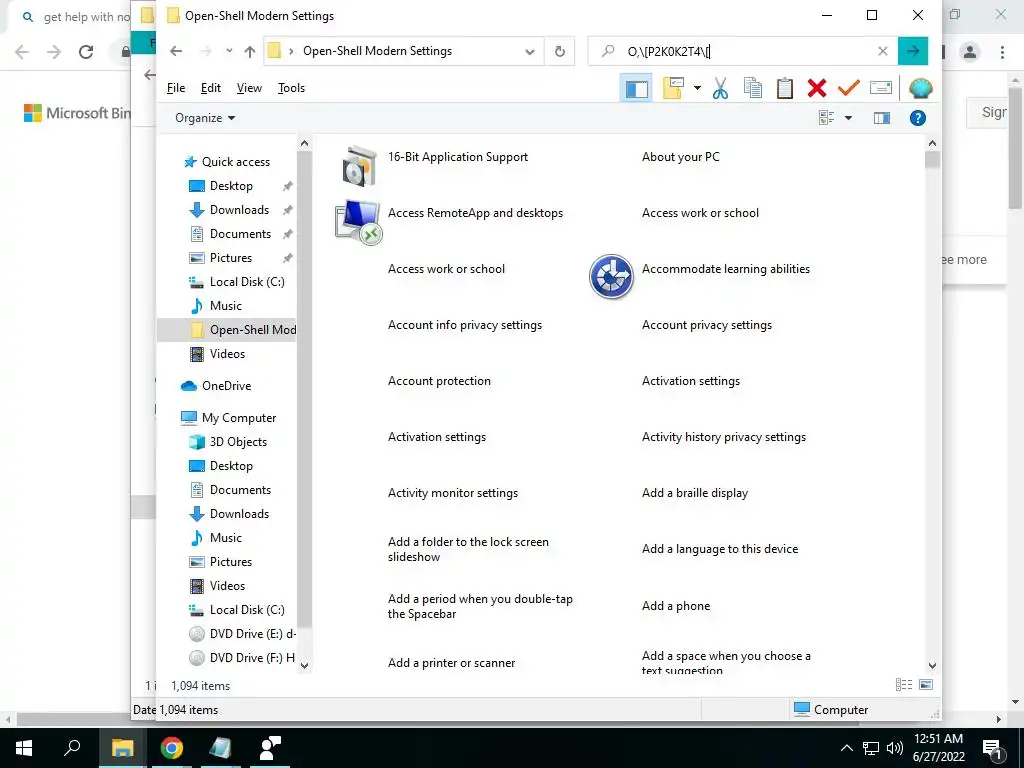The image size is (1024, 768).
Task: Open the notification center icon in taskbar
Action: pos(993,748)
